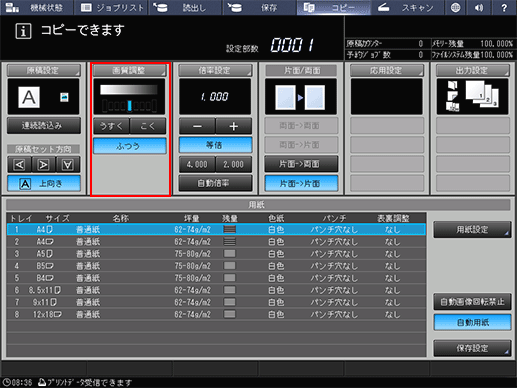Select left-facing original direction icon

pyautogui.click(x=20, y=164)
